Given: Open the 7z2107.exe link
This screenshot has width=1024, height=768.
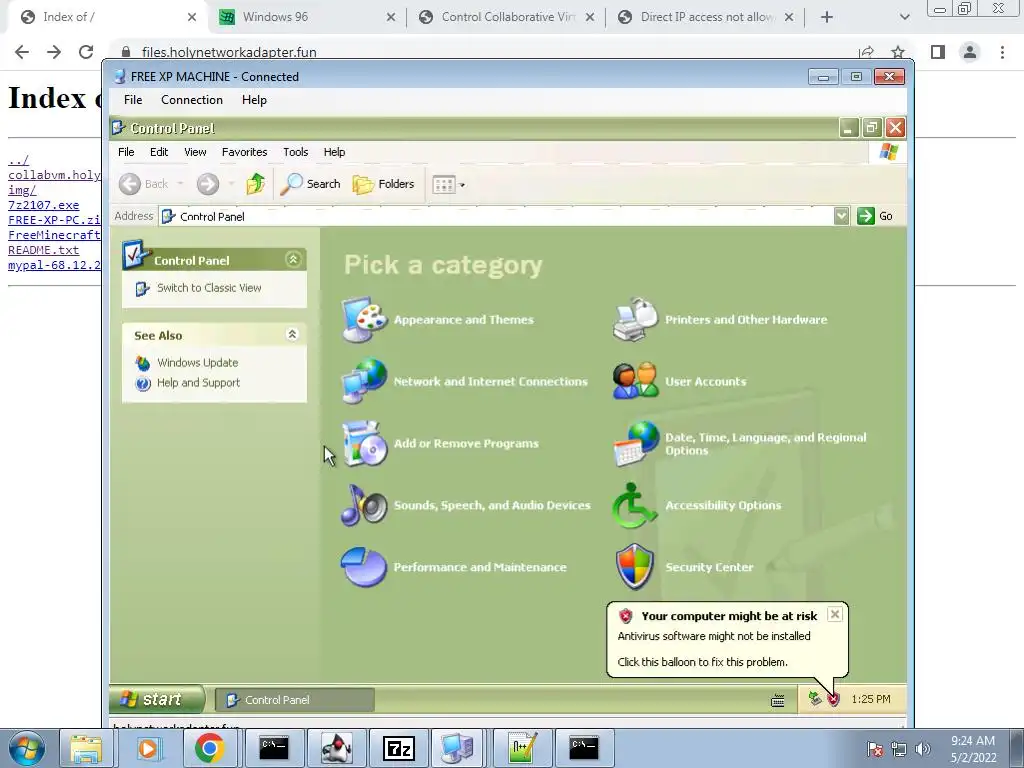Looking at the screenshot, I should pos(44,205).
